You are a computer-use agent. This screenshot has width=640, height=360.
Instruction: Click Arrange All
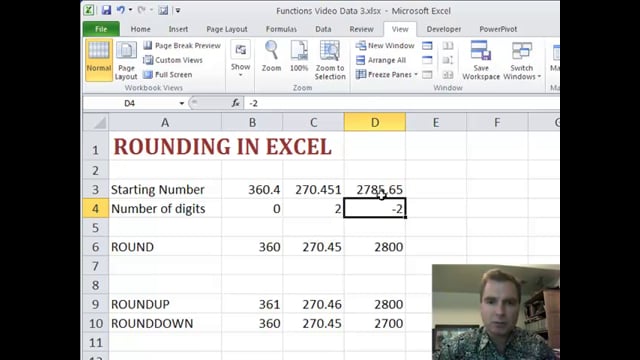[x=381, y=60]
